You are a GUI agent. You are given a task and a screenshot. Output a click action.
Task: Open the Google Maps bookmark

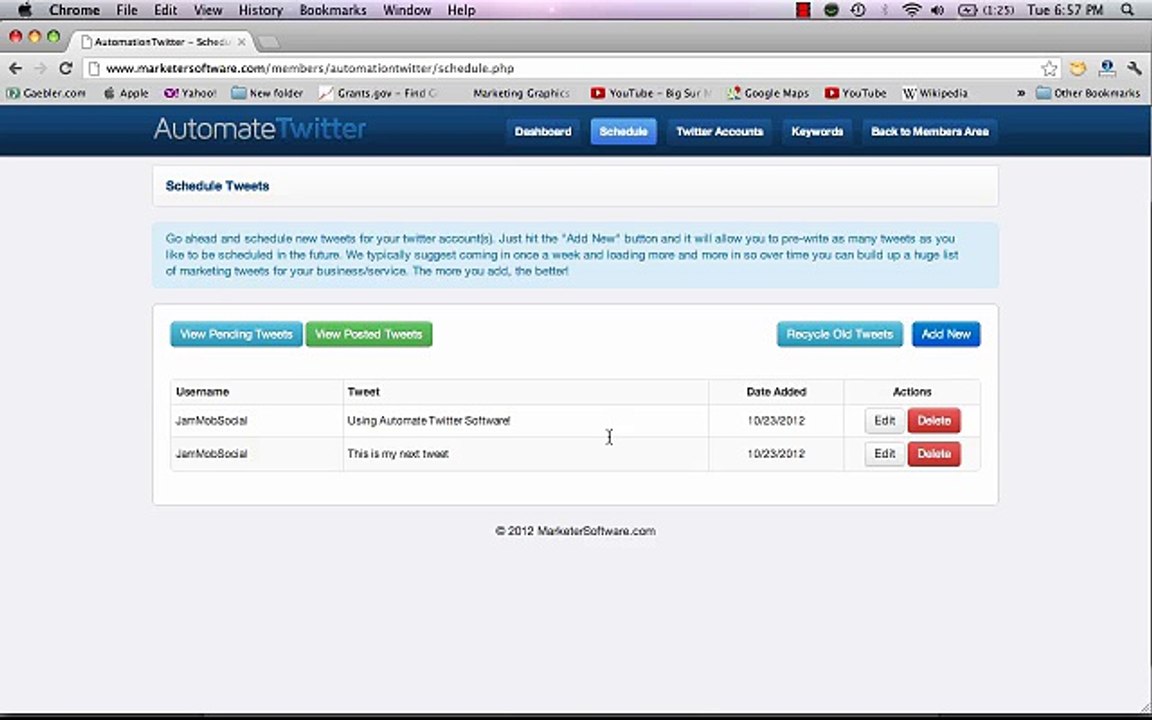(x=768, y=93)
